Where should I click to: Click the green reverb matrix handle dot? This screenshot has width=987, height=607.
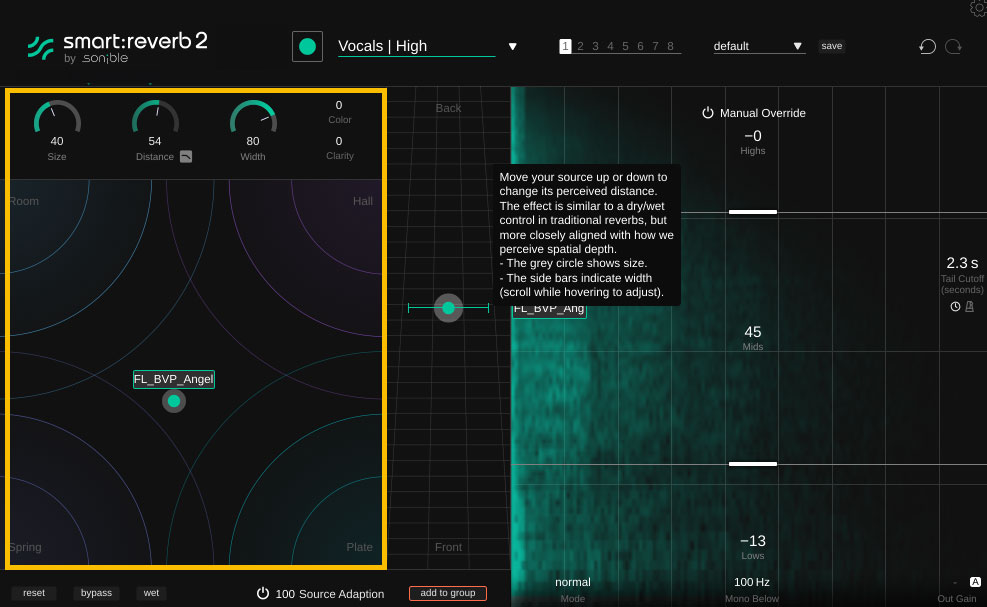pos(174,401)
